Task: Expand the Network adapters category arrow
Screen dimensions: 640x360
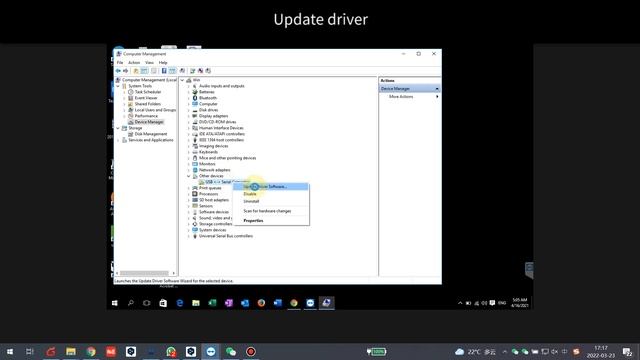Action: pyautogui.click(x=189, y=170)
